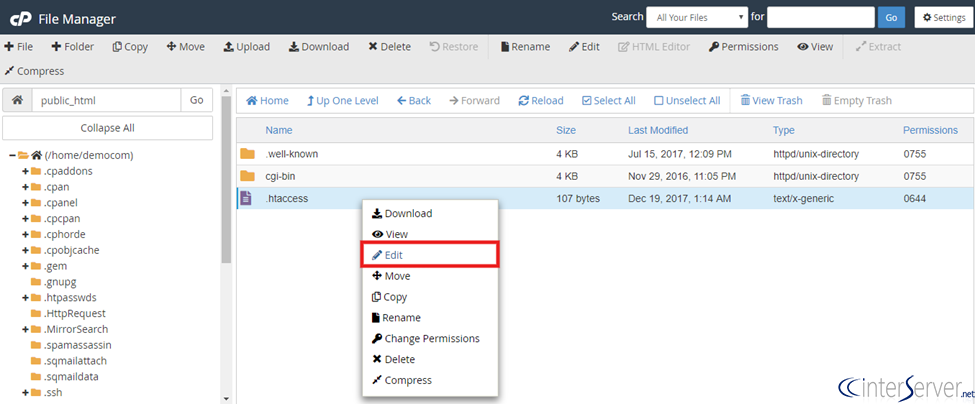Click Unselect All files
The height and width of the screenshot is (404, 975).
click(687, 101)
